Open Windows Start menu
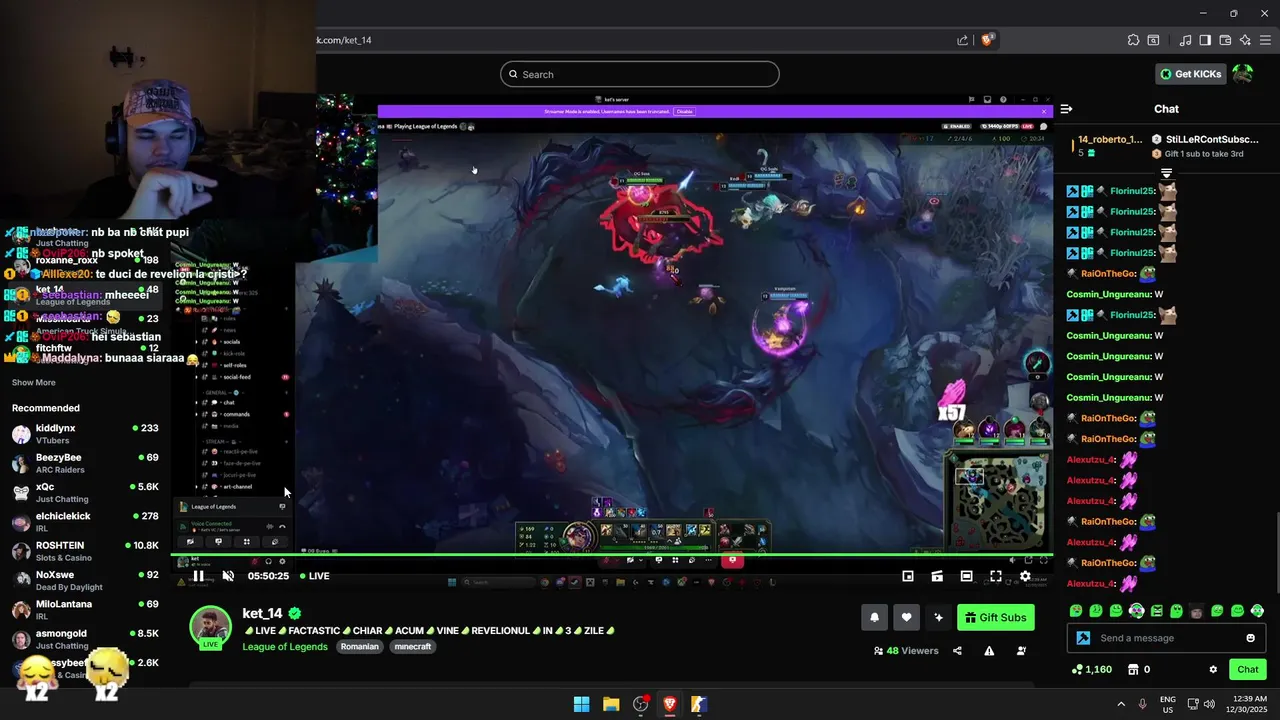 581,704
